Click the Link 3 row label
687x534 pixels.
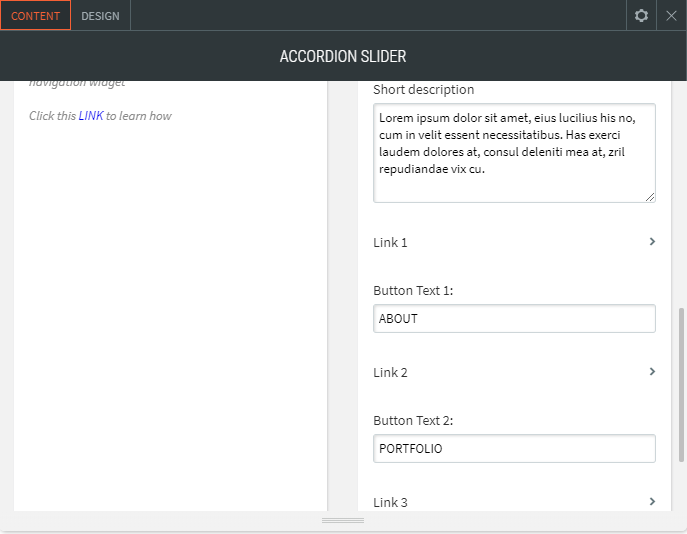pos(390,503)
